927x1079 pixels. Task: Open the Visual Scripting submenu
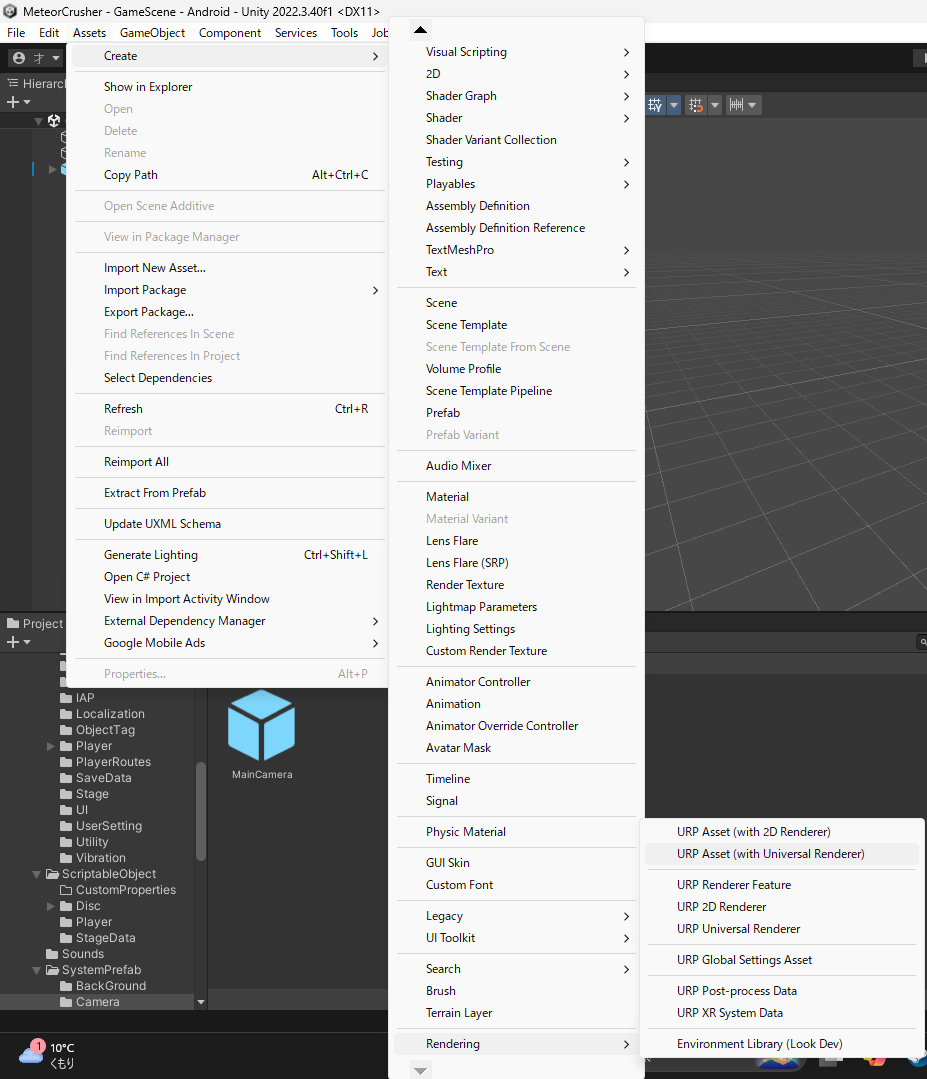516,52
